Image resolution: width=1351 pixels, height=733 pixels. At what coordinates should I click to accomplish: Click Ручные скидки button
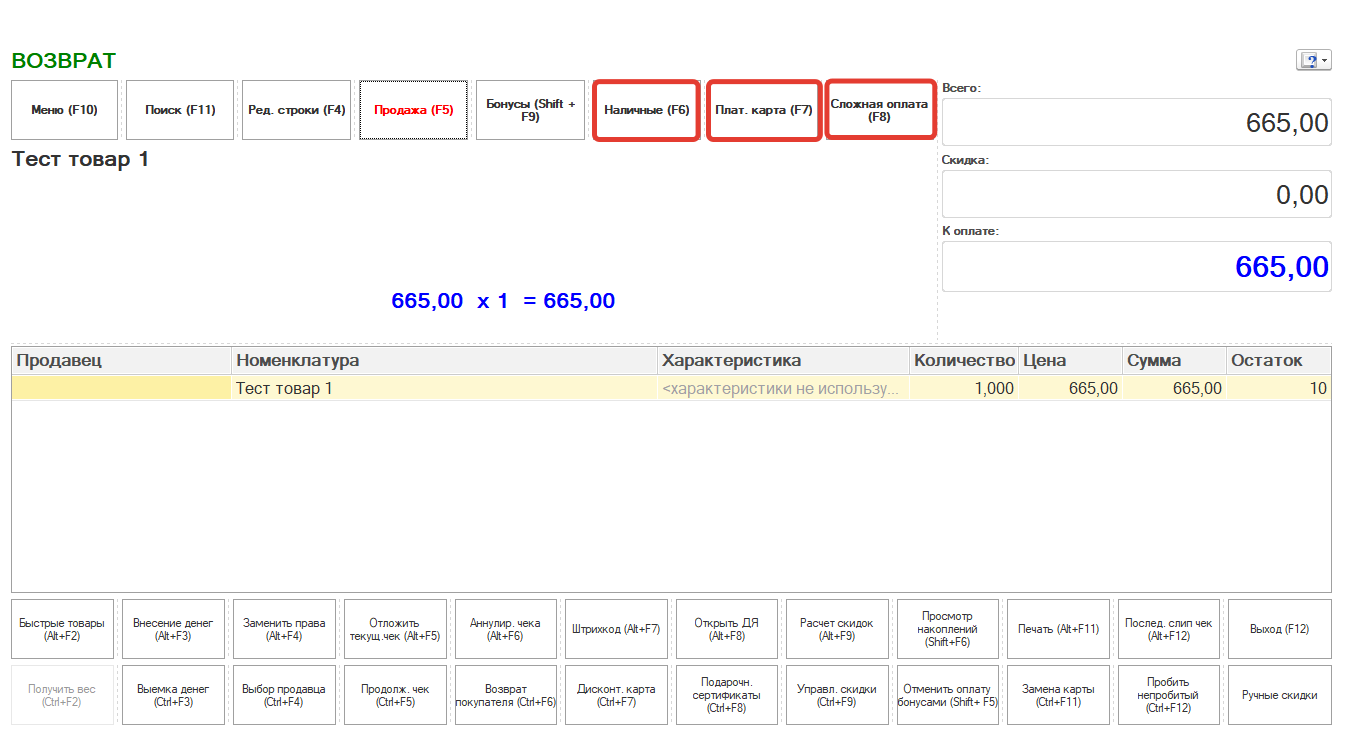coord(1279,695)
